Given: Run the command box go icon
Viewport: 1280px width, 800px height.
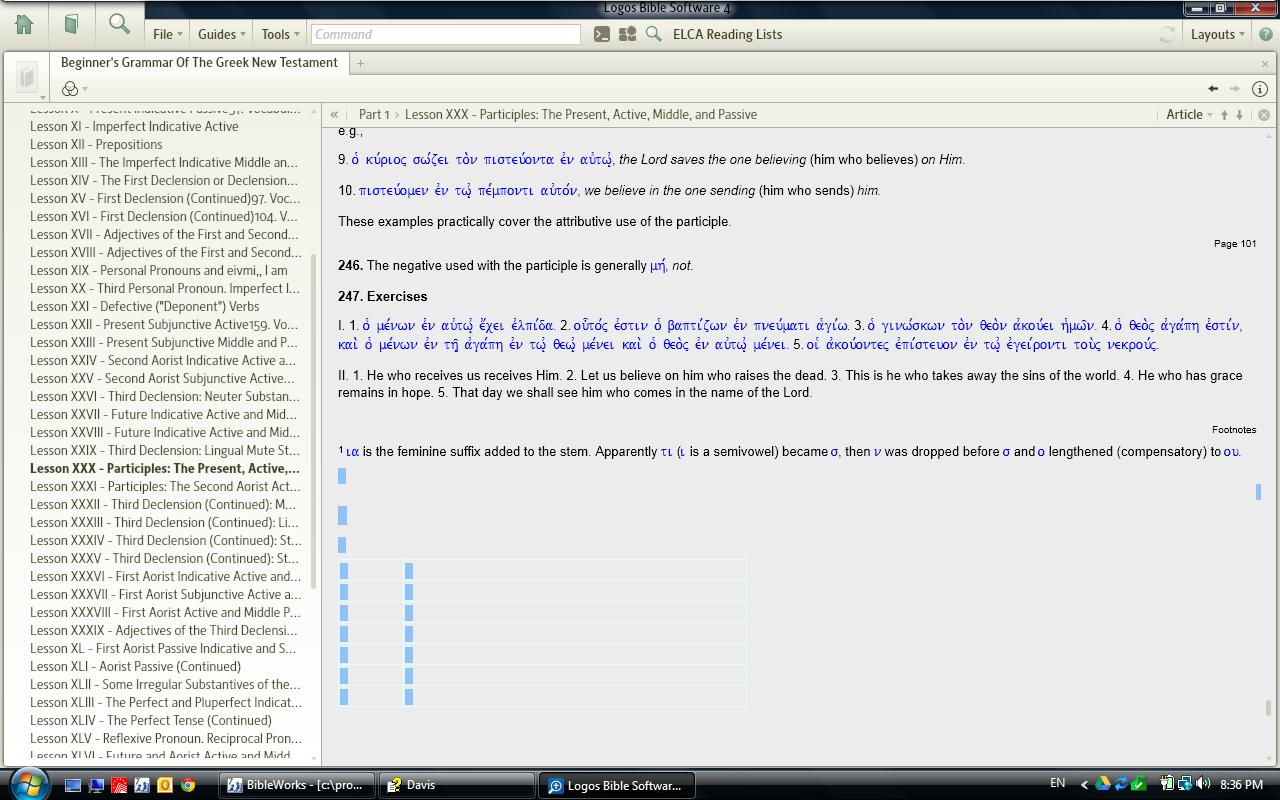Looking at the screenshot, I should click(601, 34).
